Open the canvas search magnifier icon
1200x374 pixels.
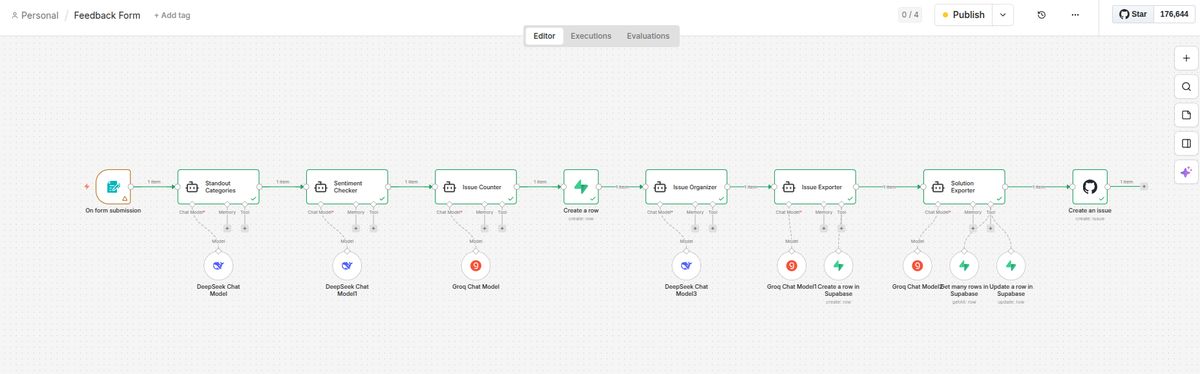click(1186, 87)
